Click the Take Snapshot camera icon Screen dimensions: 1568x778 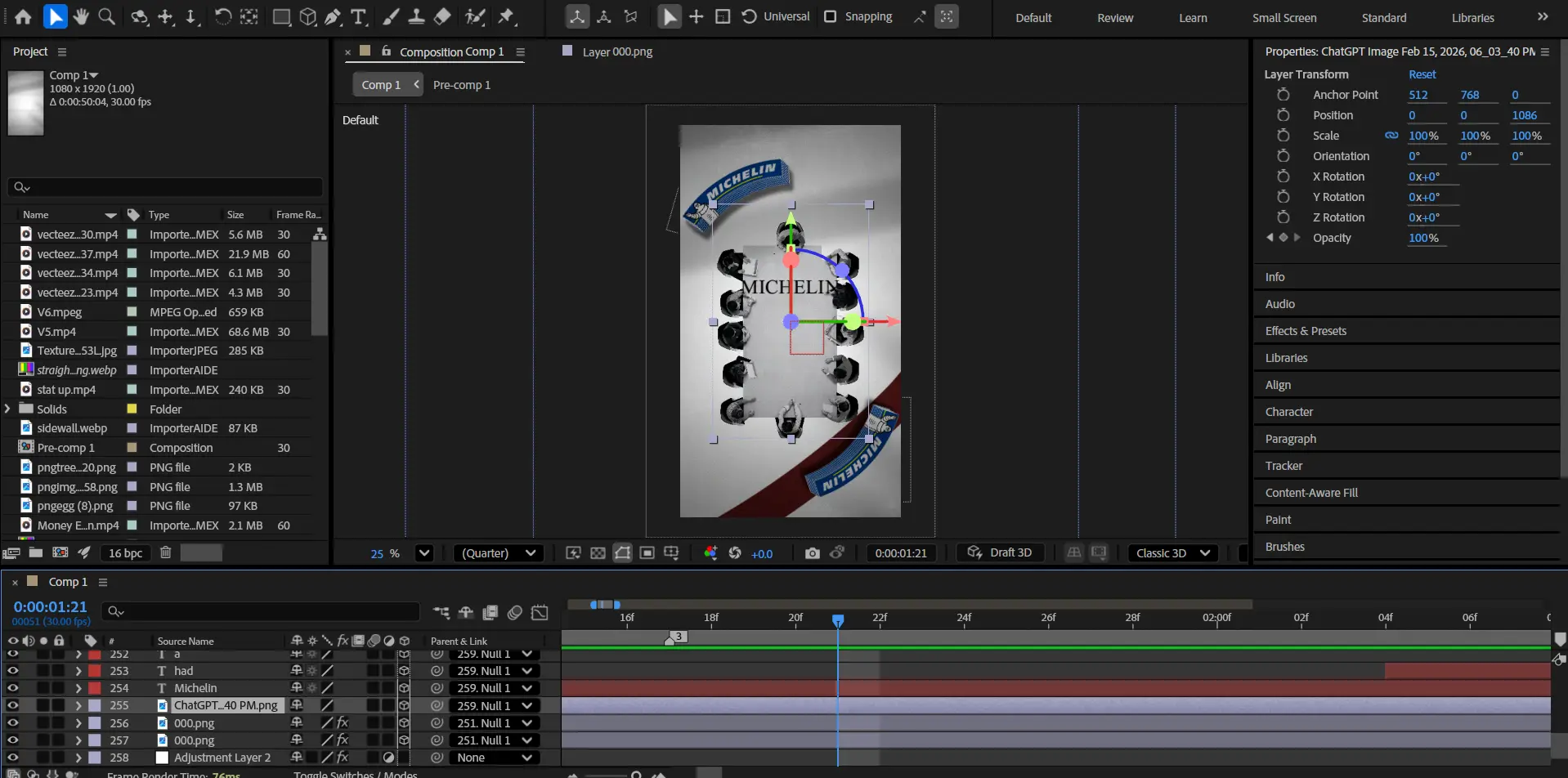tap(812, 553)
